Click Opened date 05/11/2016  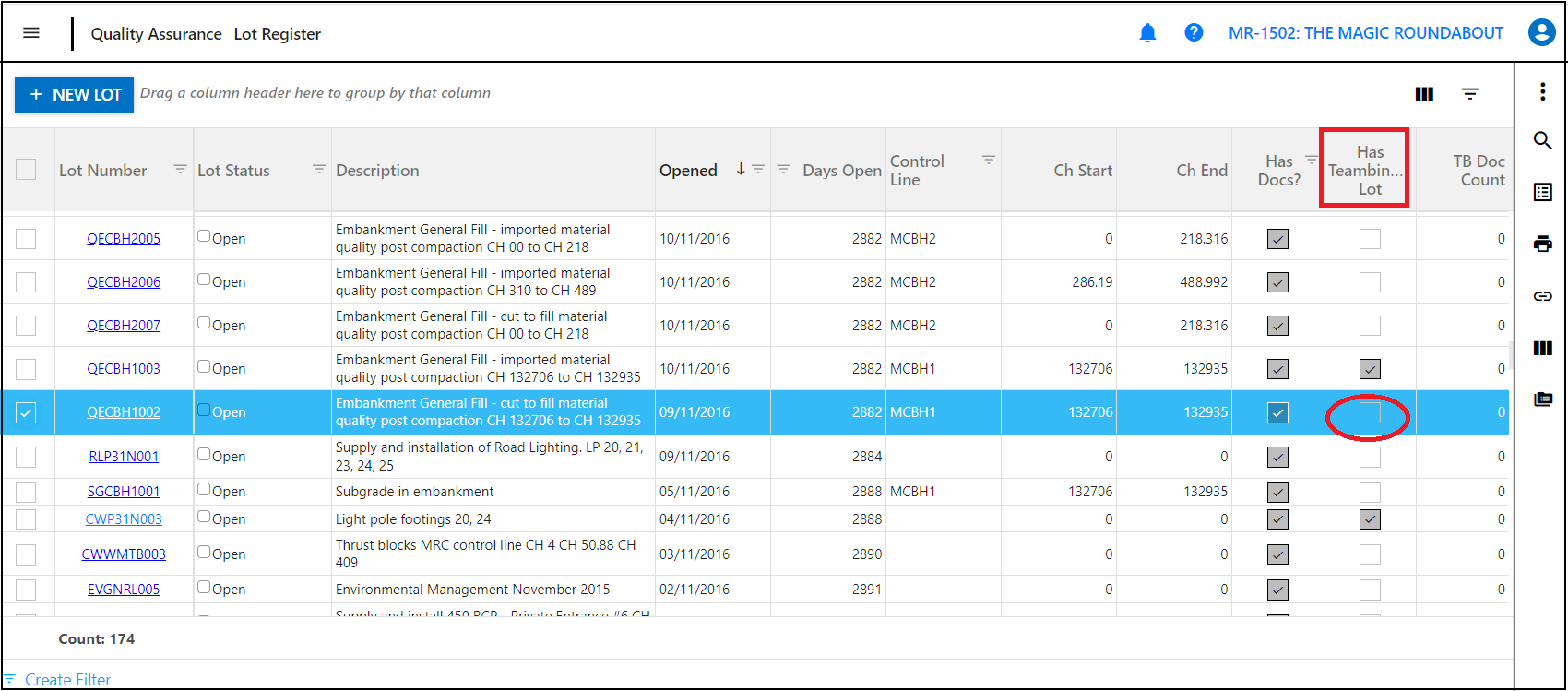click(x=695, y=492)
